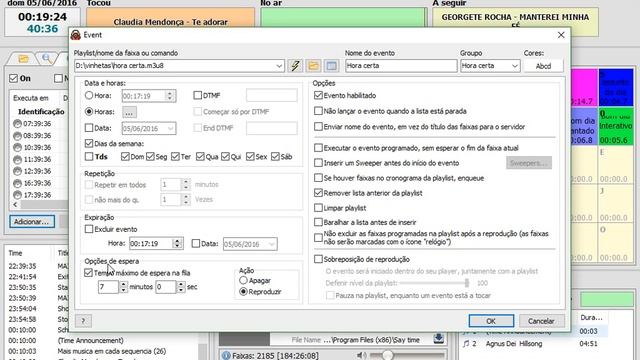The width and height of the screenshot is (640, 360).
Task: Click the clock icon for 07:39:36 event
Action: click(x=17, y=123)
